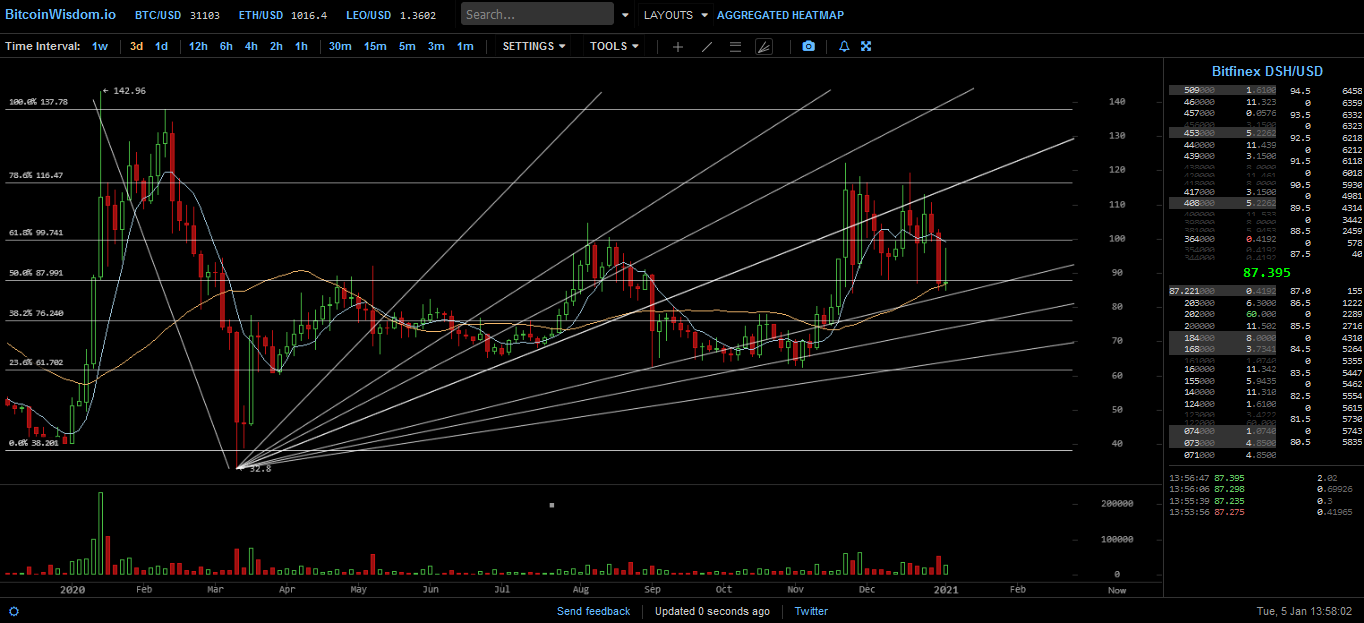Image resolution: width=1364 pixels, height=623 pixels.
Task: Set time interval to 1h
Action: [301, 46]
